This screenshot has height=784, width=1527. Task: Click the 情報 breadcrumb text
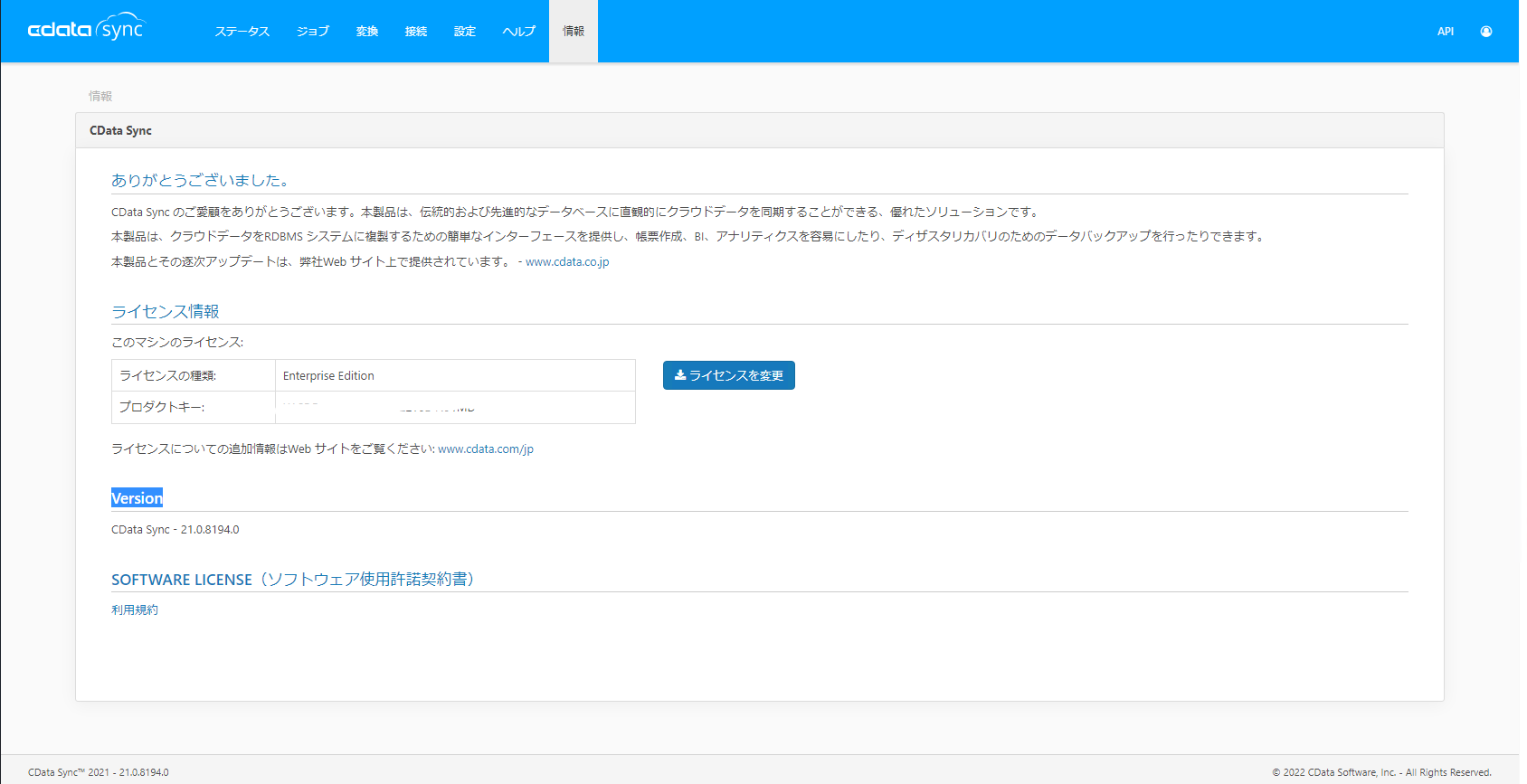click(x=100, y=96)
